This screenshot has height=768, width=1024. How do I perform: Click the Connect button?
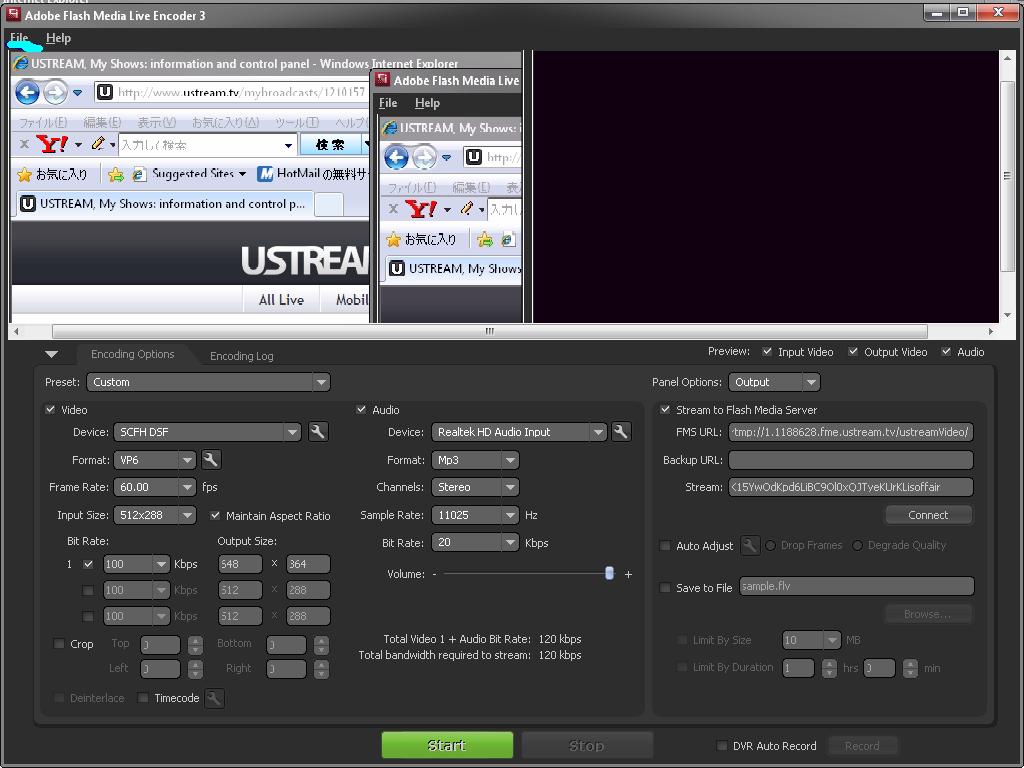pyautogui.click(x=928, y=515)
